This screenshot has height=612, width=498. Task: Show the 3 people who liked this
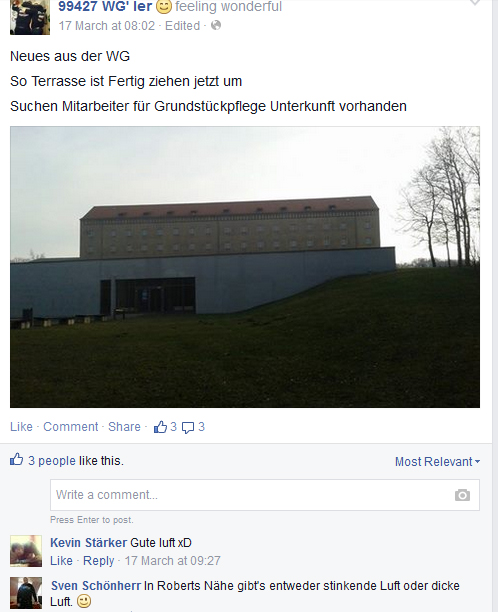[x=52, y=461]
